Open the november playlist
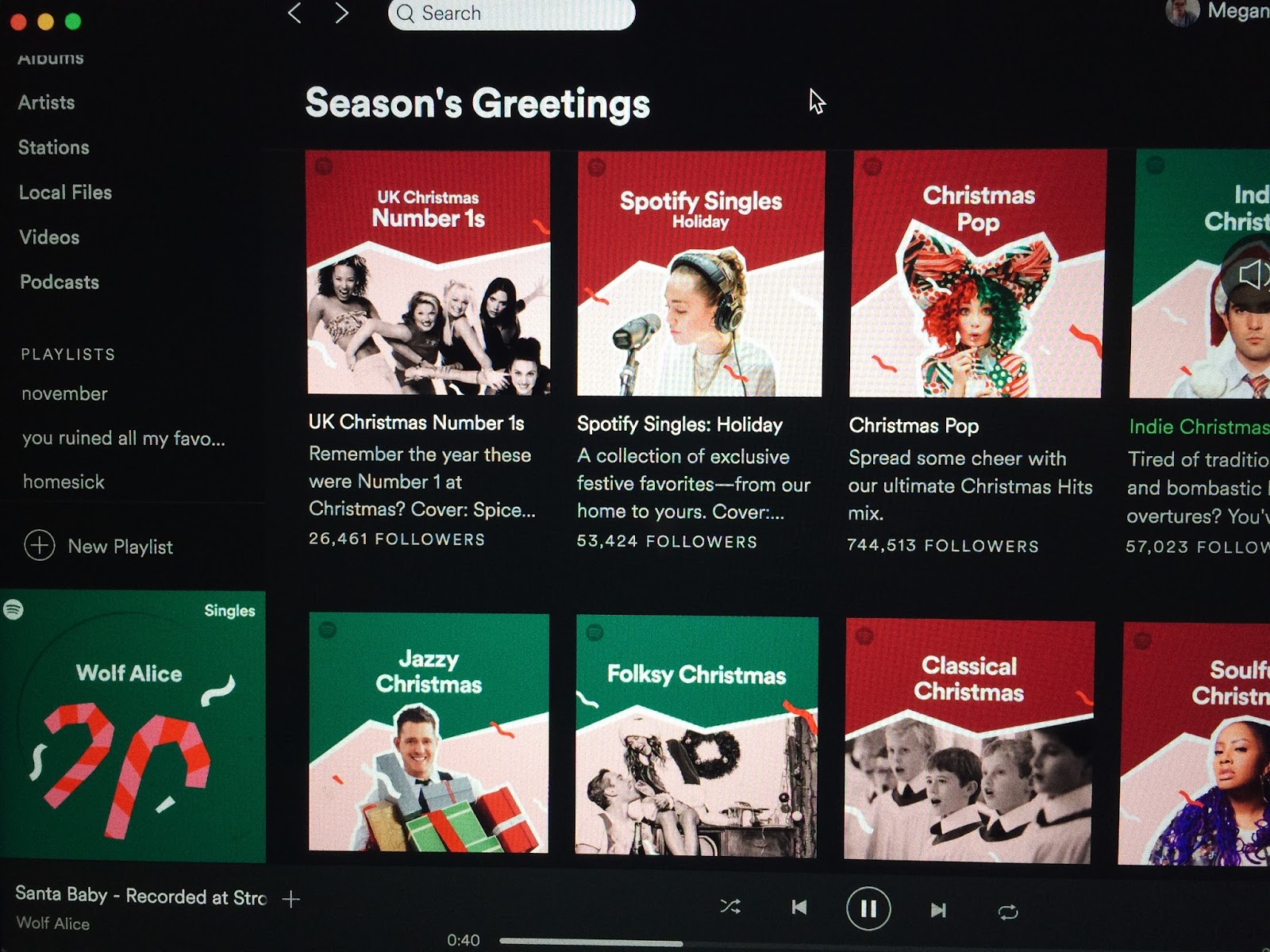 coord(65,393)
